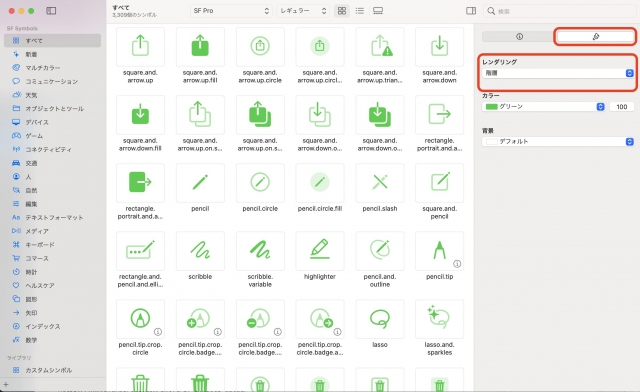640x392 pixels.
Task: Select インデックス category
Action: coord(53,326)
